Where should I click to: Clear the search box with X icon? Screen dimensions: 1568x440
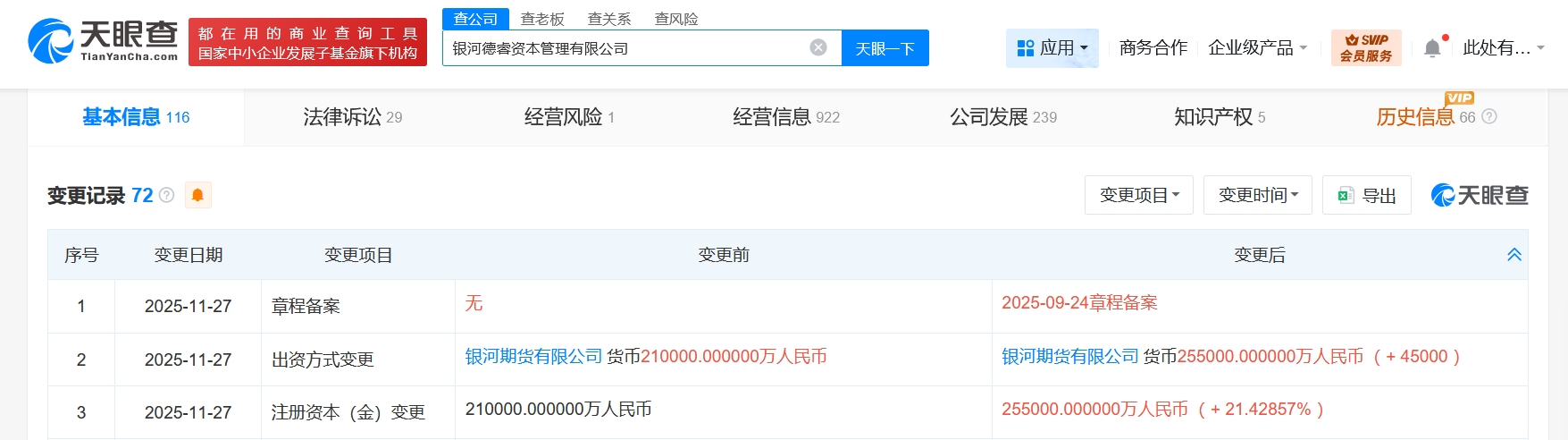coord(818,47)
